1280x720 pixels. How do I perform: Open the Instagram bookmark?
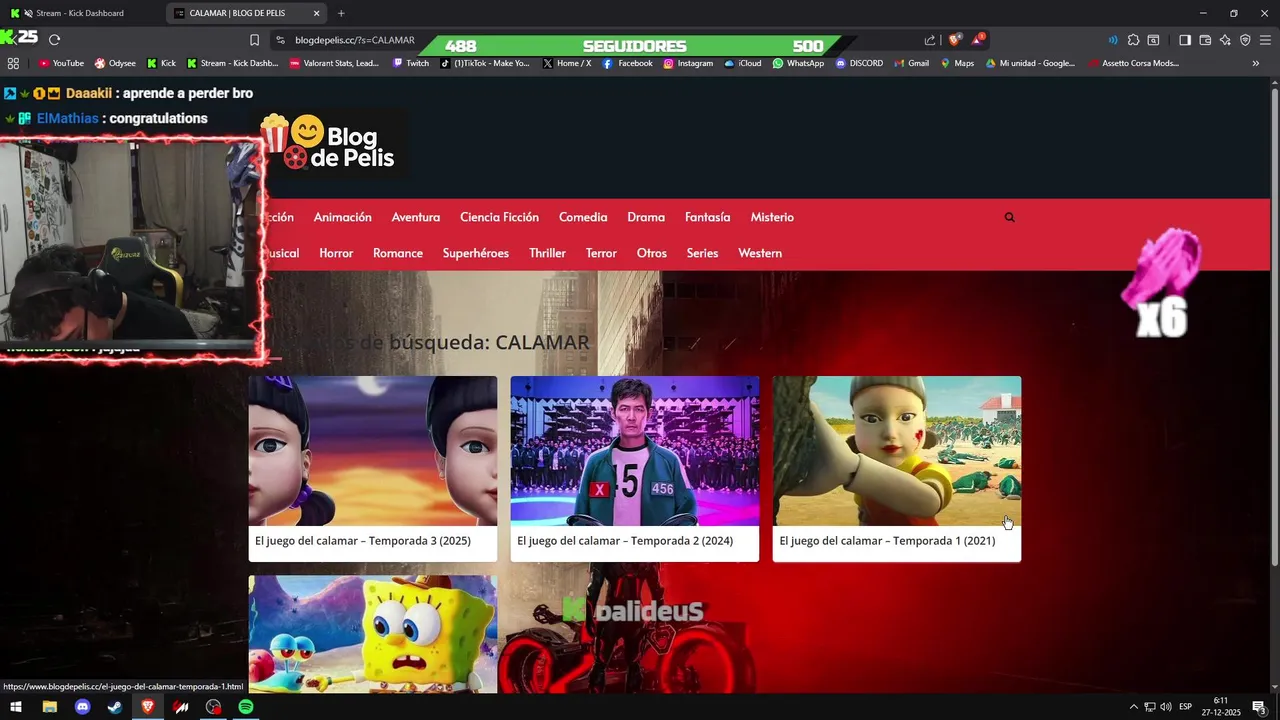688,63
